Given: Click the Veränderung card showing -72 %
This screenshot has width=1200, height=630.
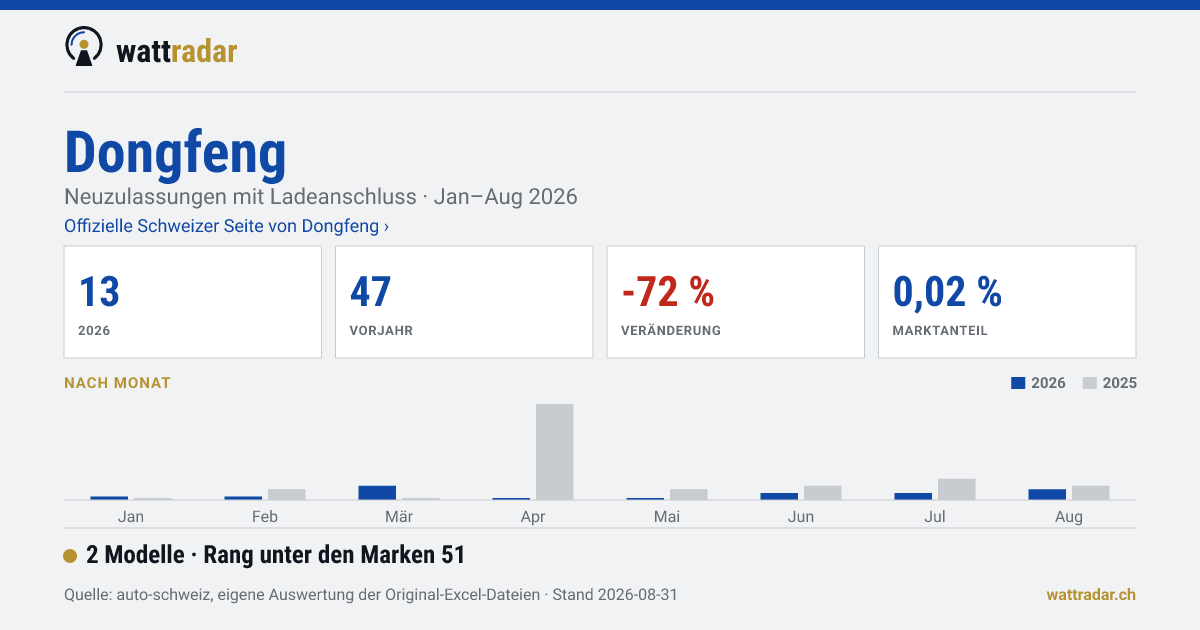Looking at the screenshot, I should 735,302.
